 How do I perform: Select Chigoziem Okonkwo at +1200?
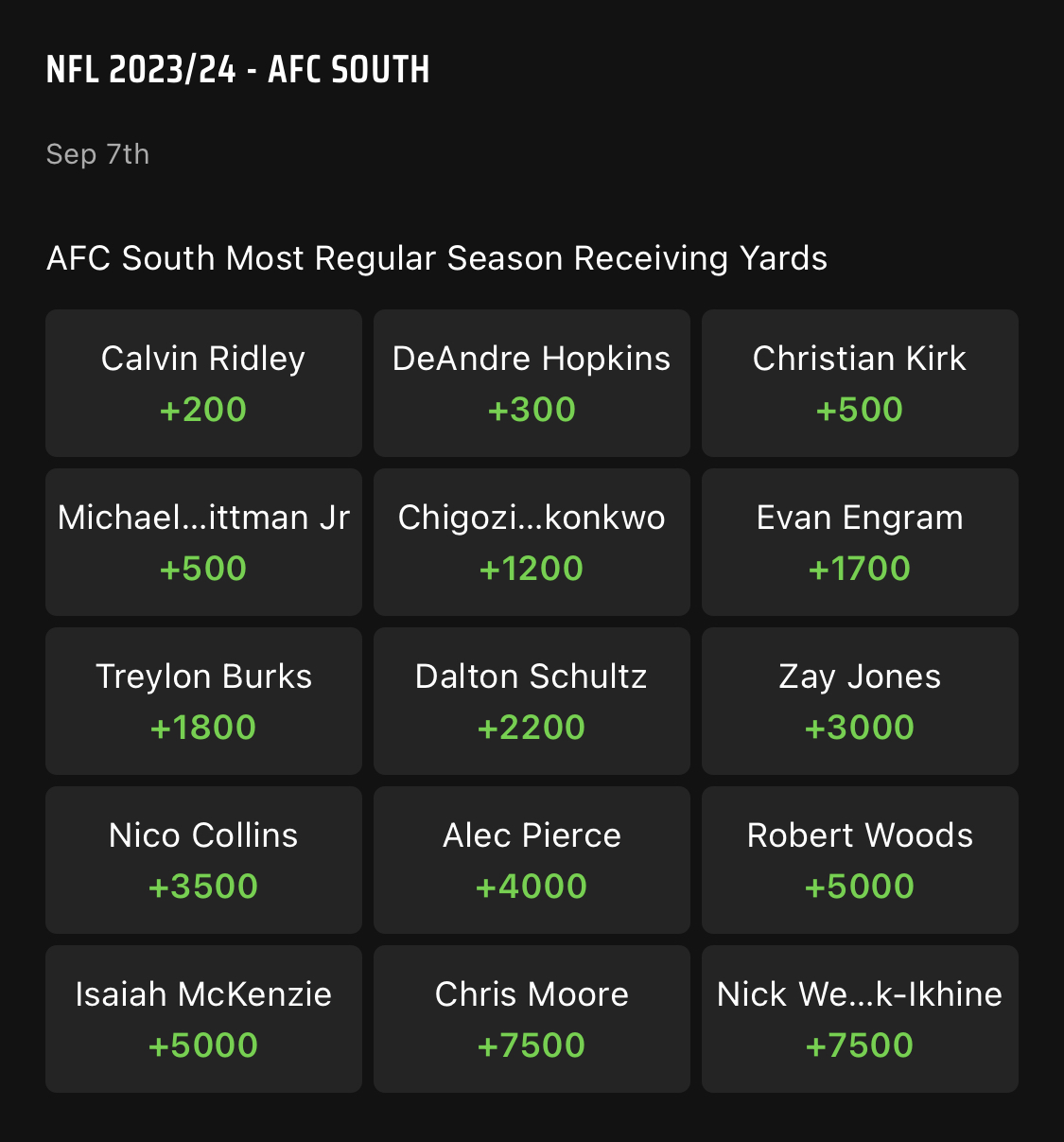532,541
